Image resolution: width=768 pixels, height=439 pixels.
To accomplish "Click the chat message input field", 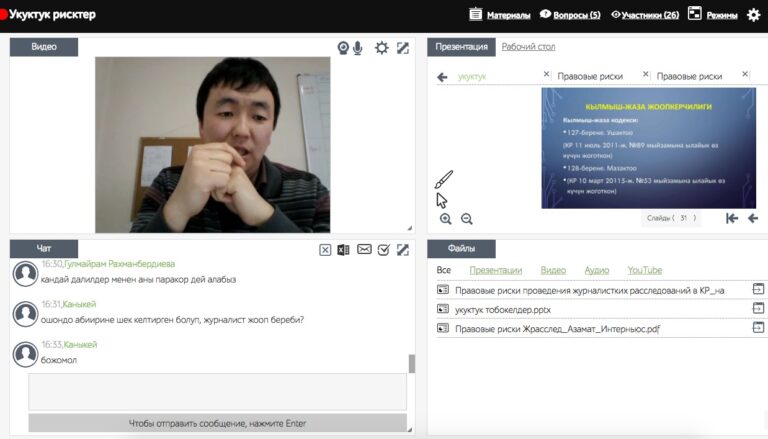I will tap(217, 391).
